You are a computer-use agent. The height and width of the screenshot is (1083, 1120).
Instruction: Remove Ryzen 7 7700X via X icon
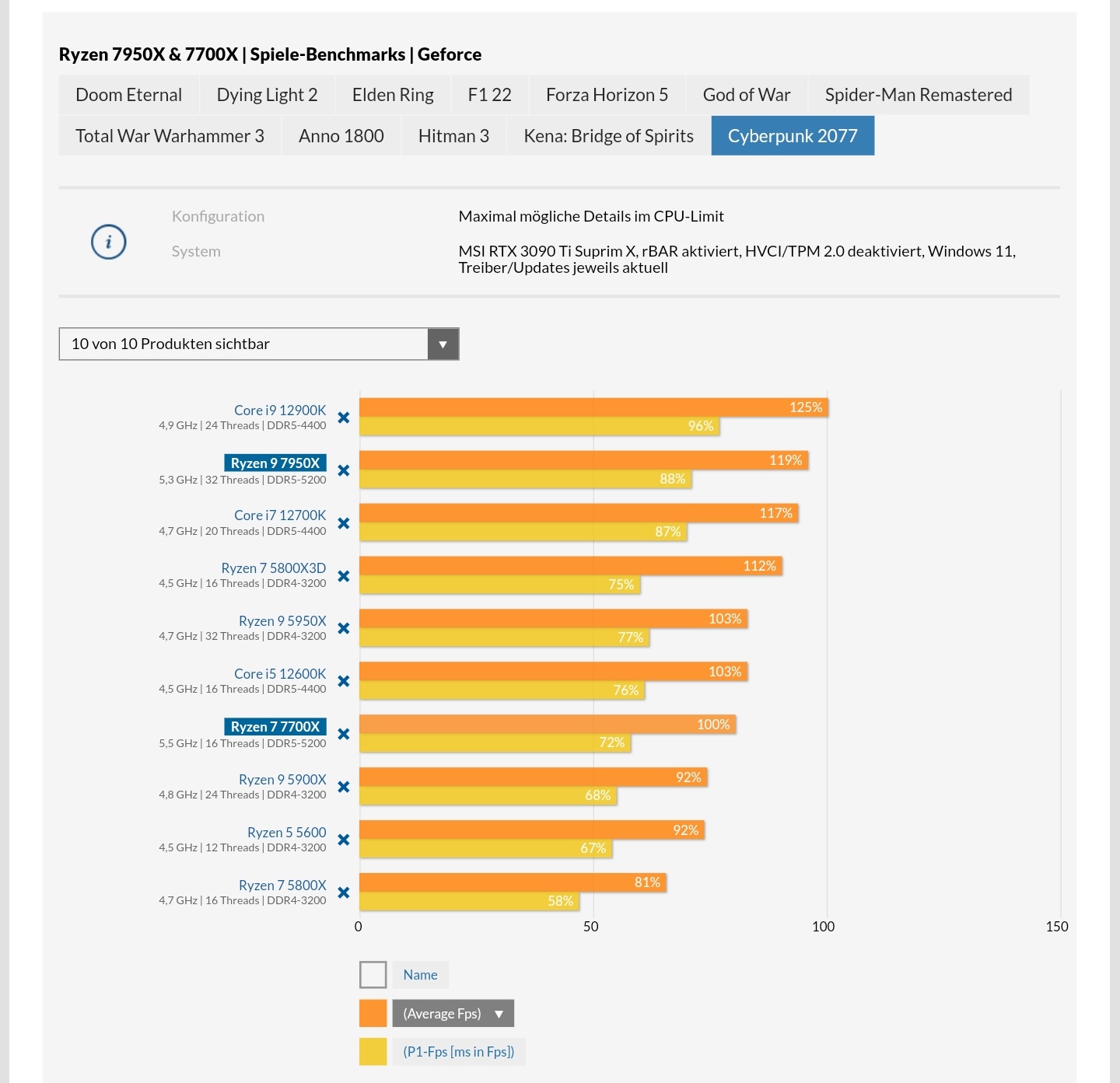[344, 734]
